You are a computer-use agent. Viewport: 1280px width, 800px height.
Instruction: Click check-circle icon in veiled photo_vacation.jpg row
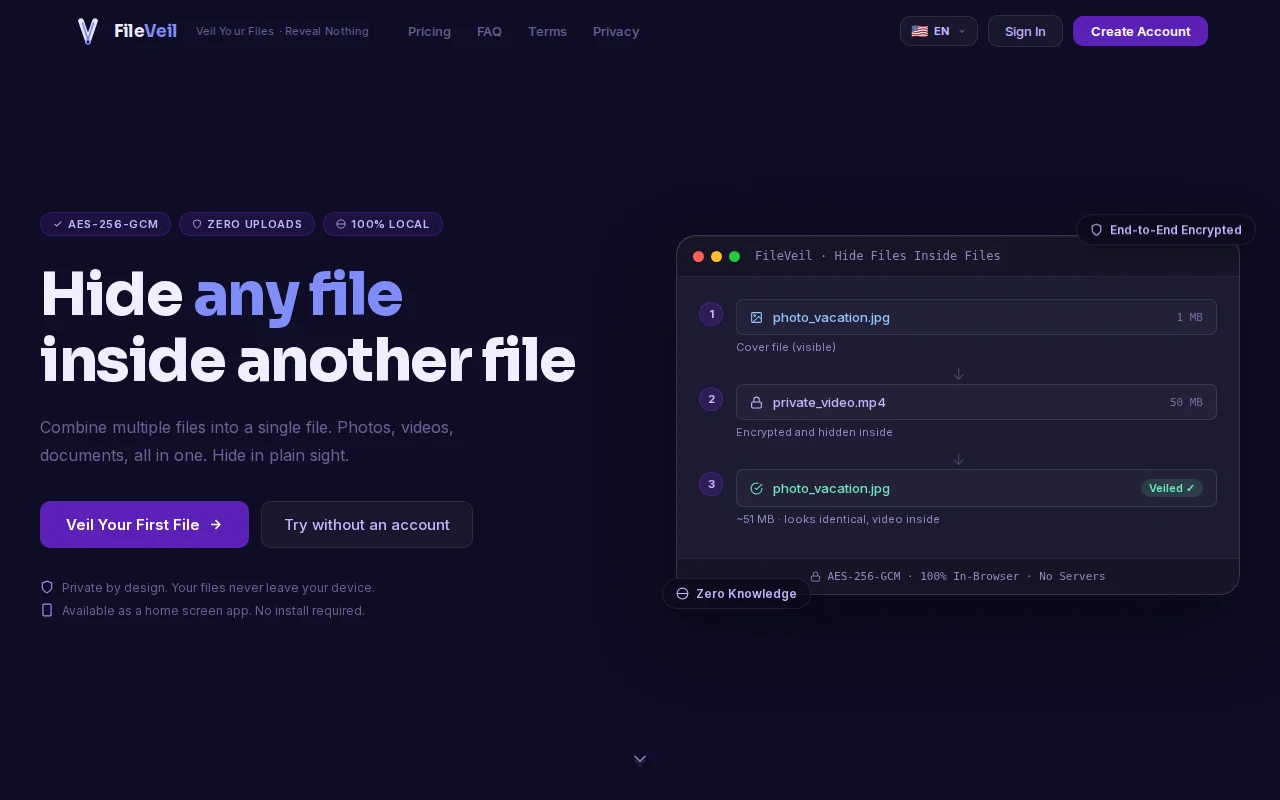point(756,488)
